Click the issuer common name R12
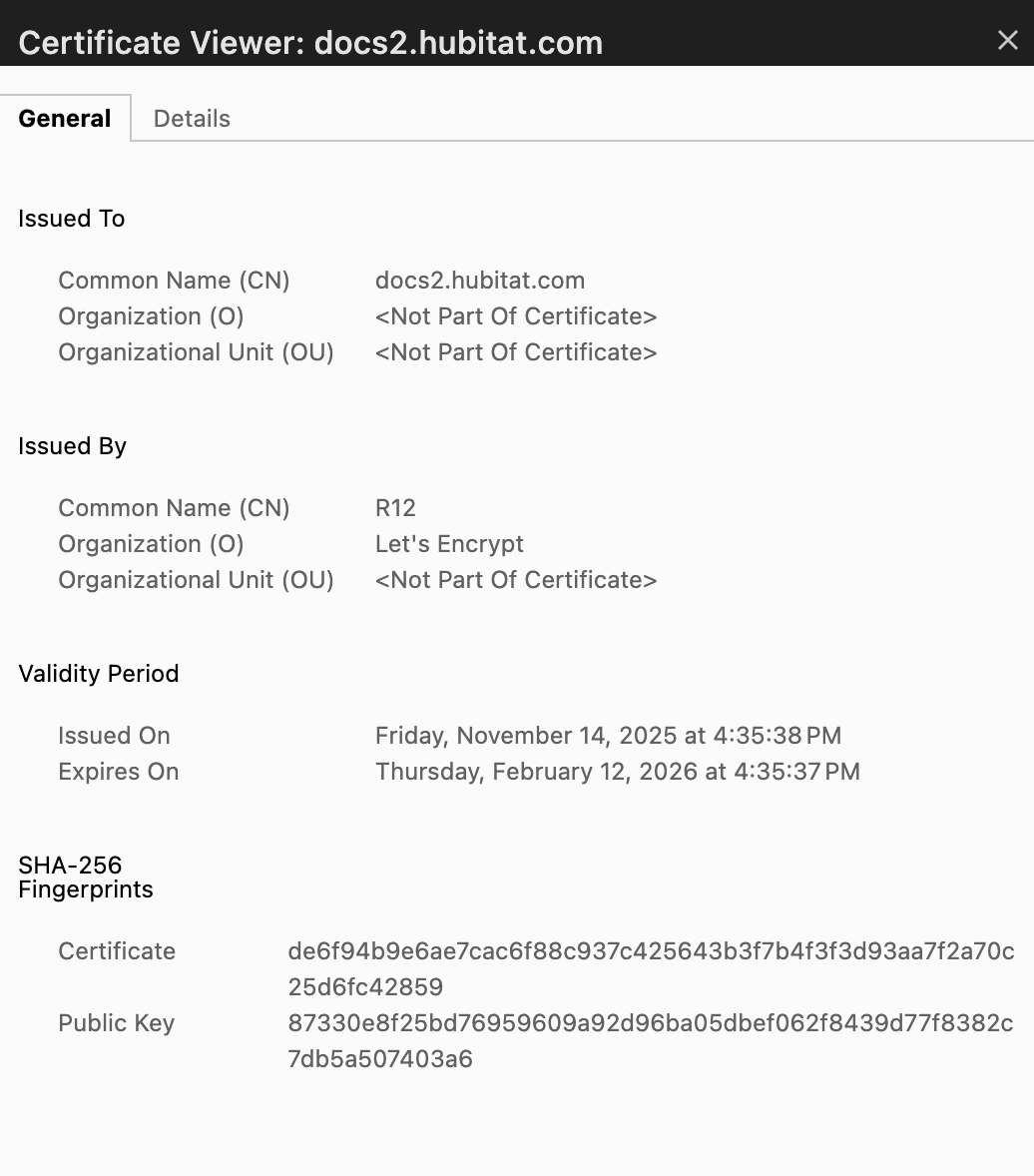 pyautogui.click(x=395, y=508)
